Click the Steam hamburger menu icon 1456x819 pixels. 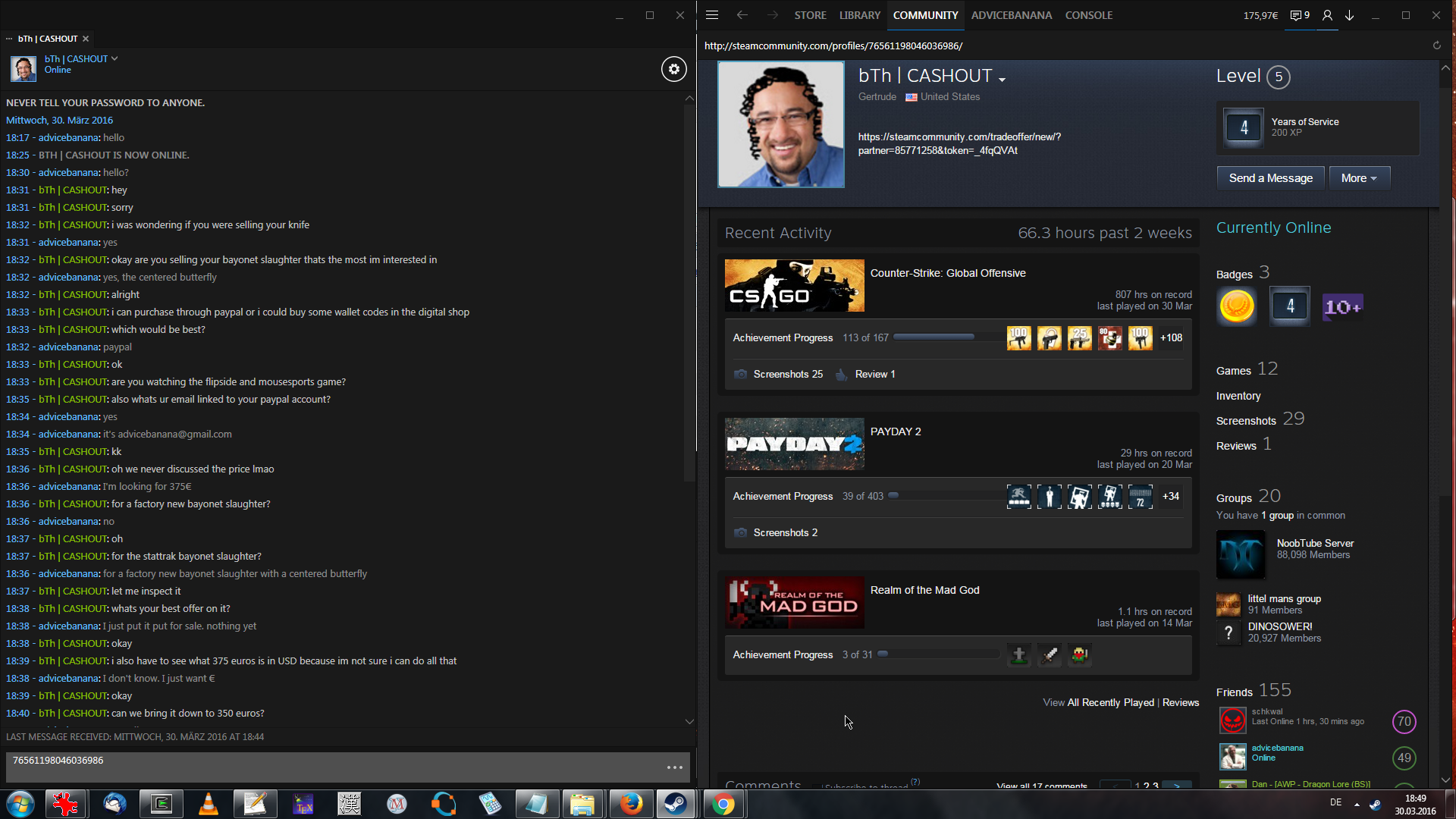pos(711,15)
